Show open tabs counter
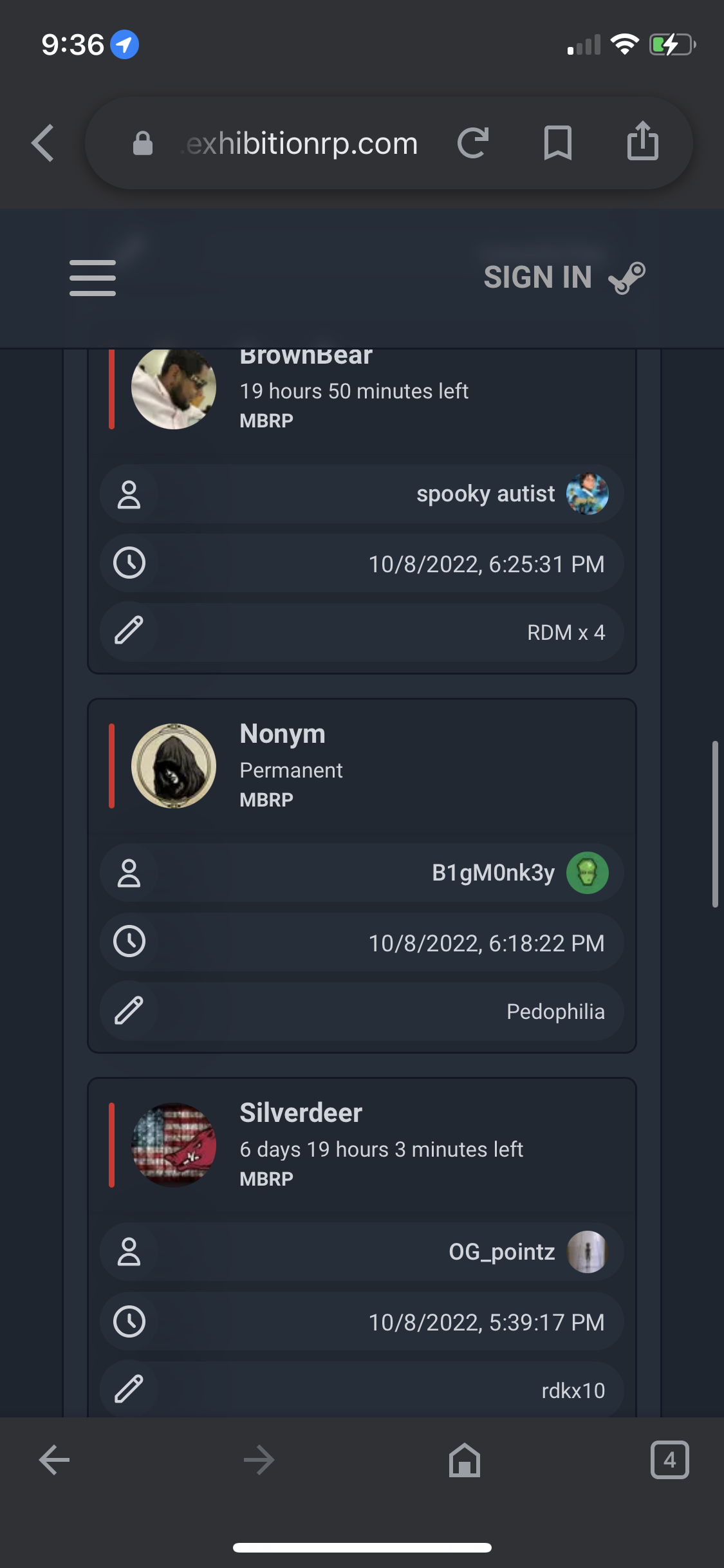724x1568 pixels. [x=669, y=1459]
